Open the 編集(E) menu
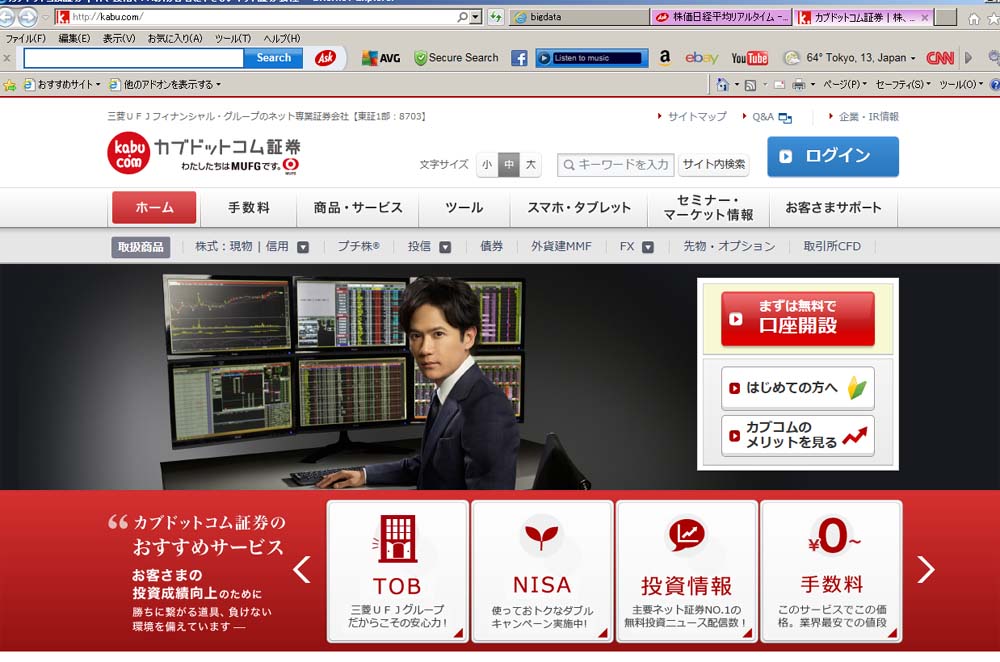Viewport: 1000px width, 662px height. [x=74, y=39]
